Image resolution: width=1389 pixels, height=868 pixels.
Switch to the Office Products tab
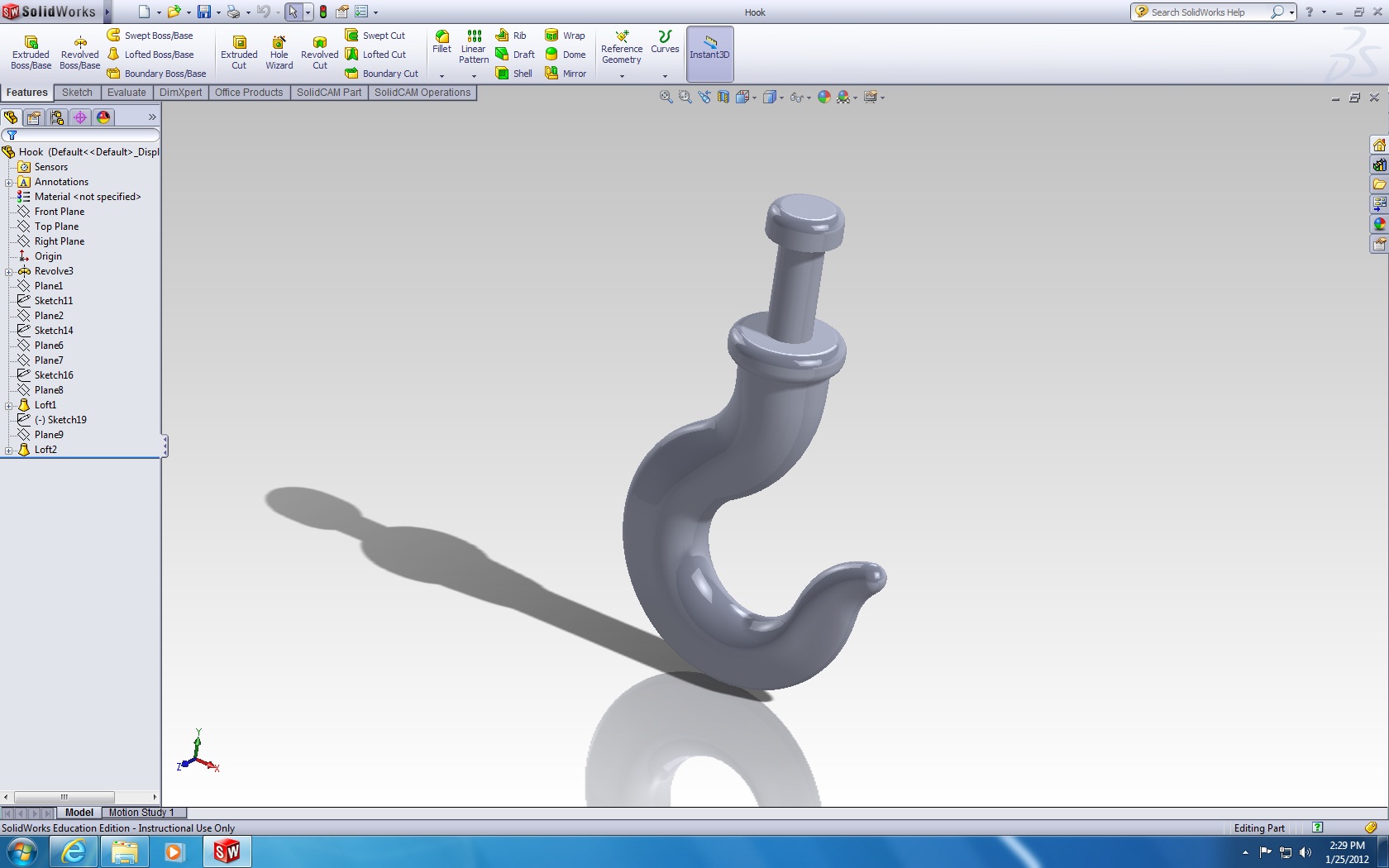(x=249, y=93)
